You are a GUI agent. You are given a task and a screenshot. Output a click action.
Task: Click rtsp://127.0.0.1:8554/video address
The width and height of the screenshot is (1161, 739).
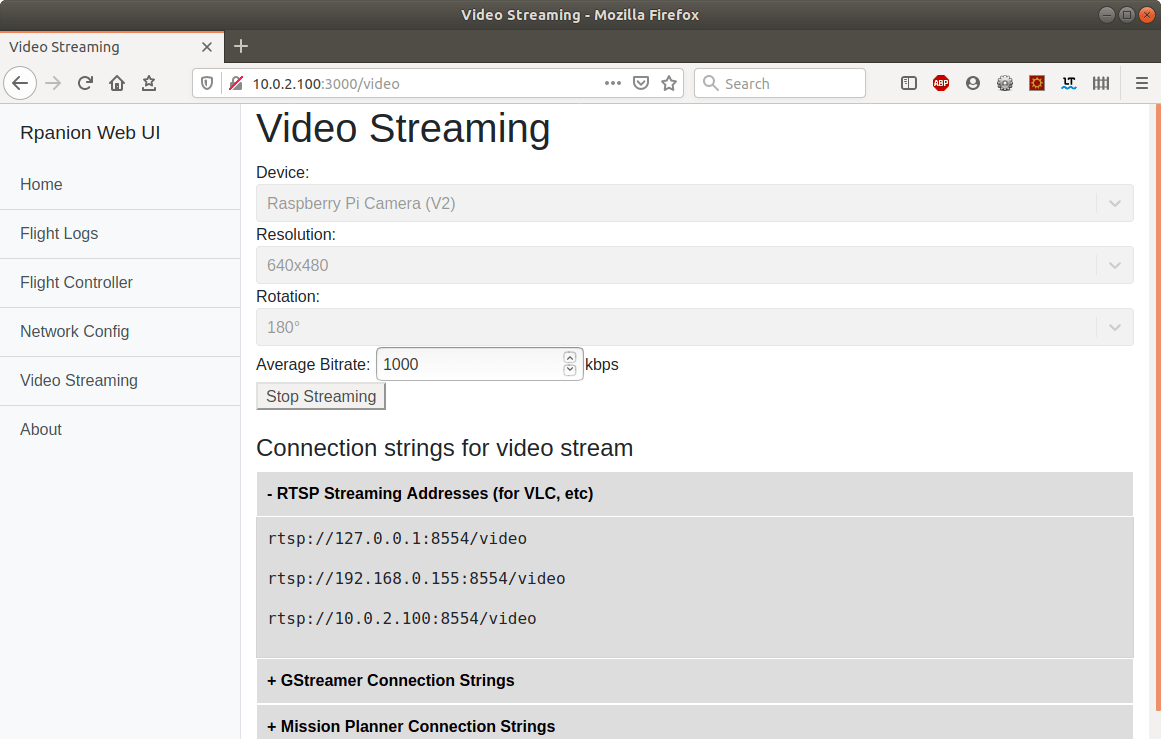397,538
